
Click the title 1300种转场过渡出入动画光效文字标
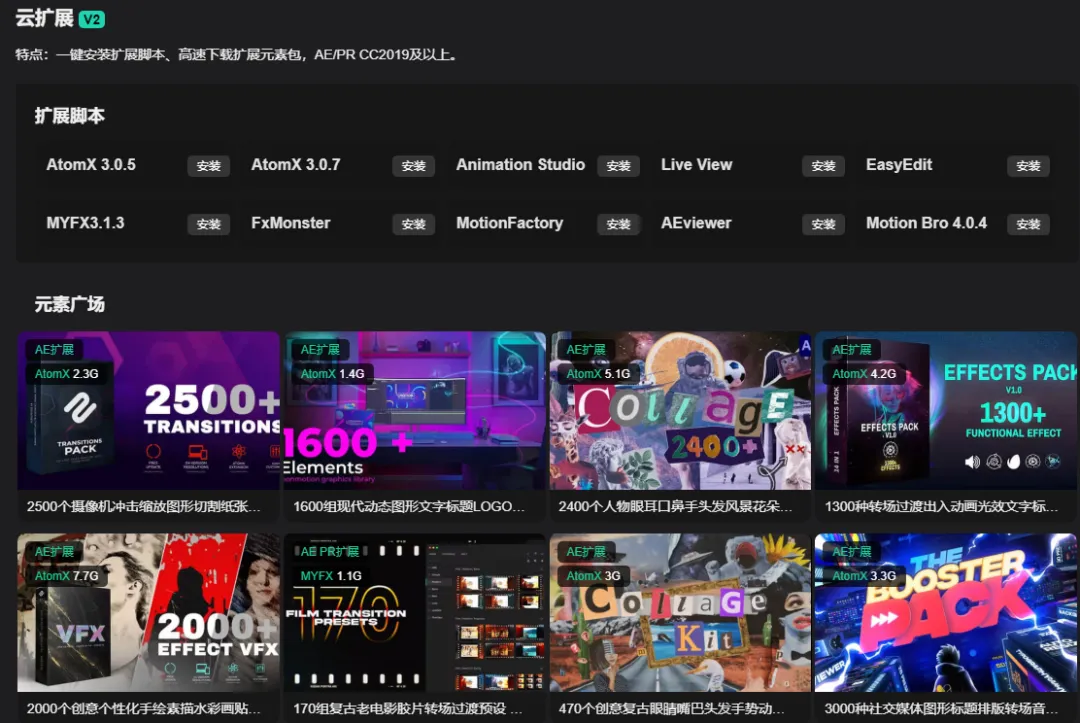(941, 507)
